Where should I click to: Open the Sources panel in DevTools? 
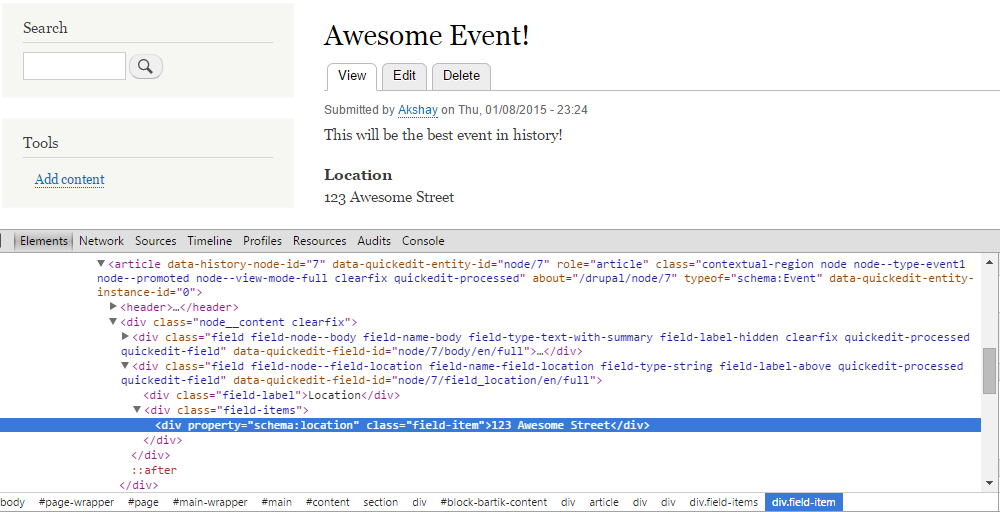(155, 241)
